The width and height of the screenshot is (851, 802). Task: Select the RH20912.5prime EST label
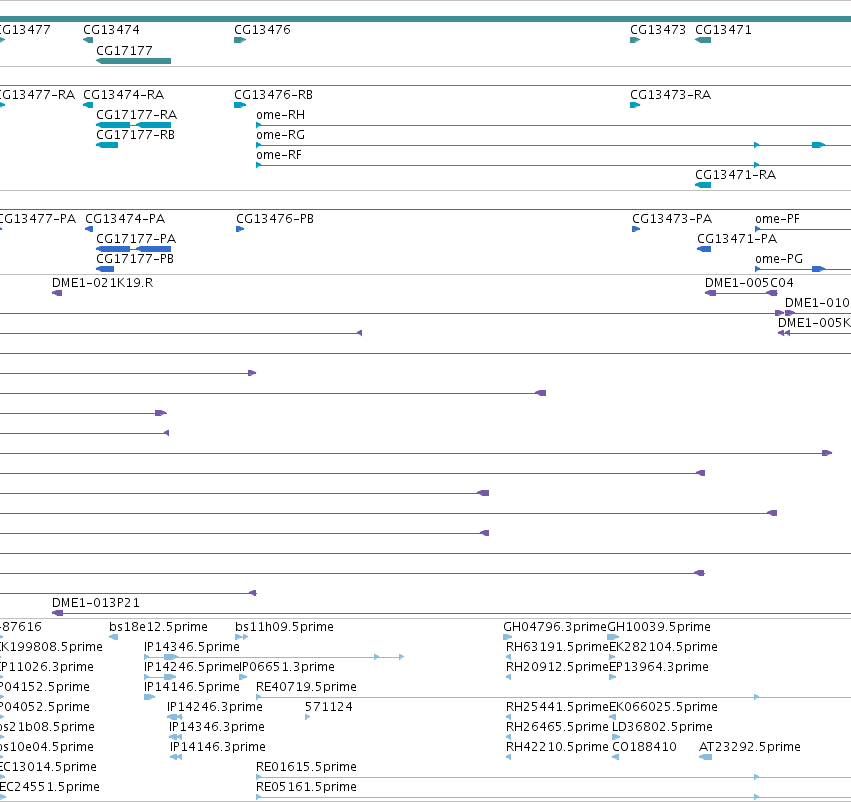pyautogui.click(x=557, y=667)
